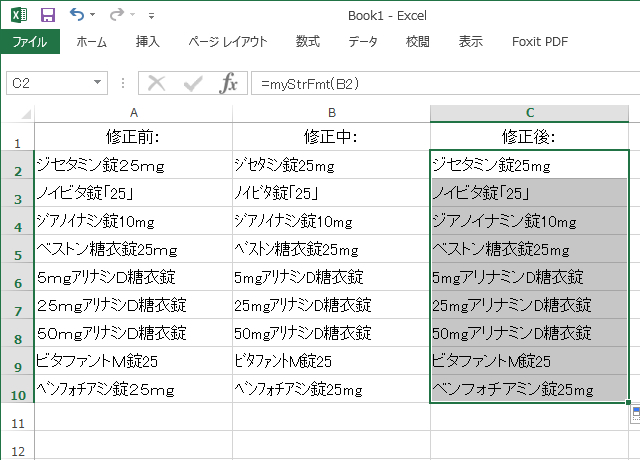Select cell A5 with ベストン糖衣錠25mg
Viewport: 640px width, 460px height.
coord(133,249)
